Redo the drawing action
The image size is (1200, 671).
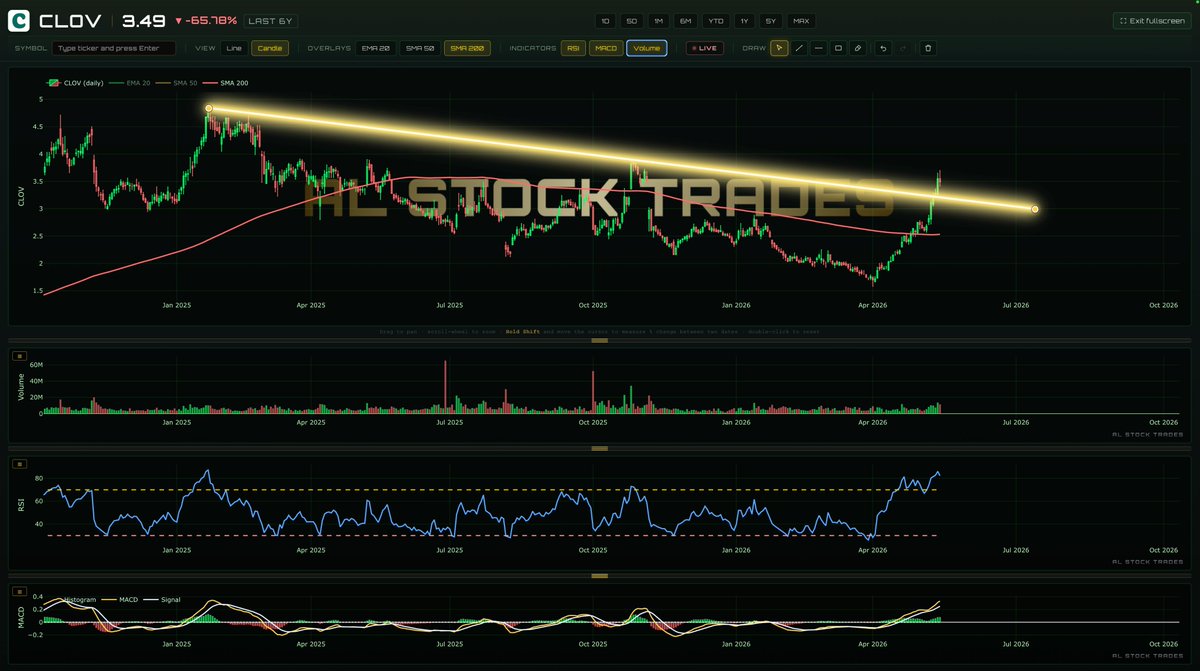tap(902, 47)
